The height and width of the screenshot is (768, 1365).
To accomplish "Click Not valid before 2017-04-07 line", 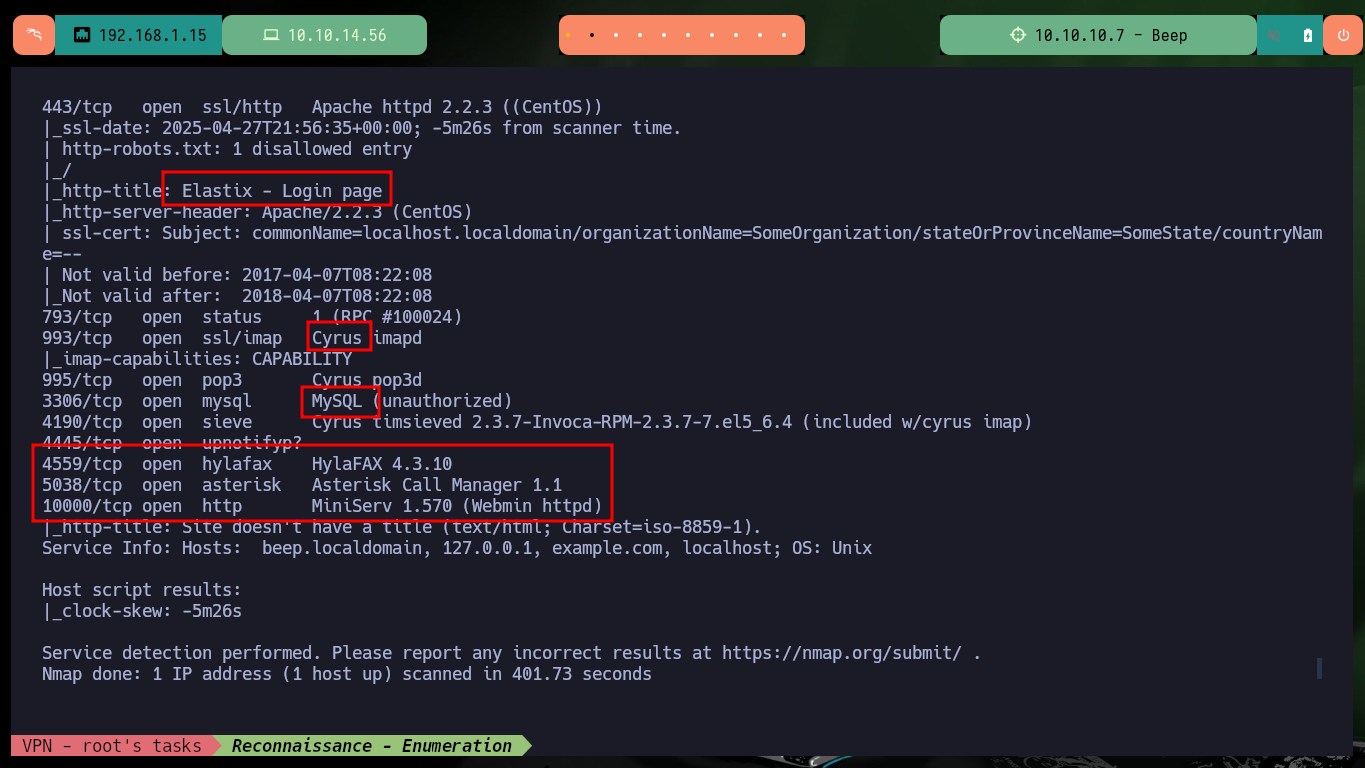I will 237,275.
